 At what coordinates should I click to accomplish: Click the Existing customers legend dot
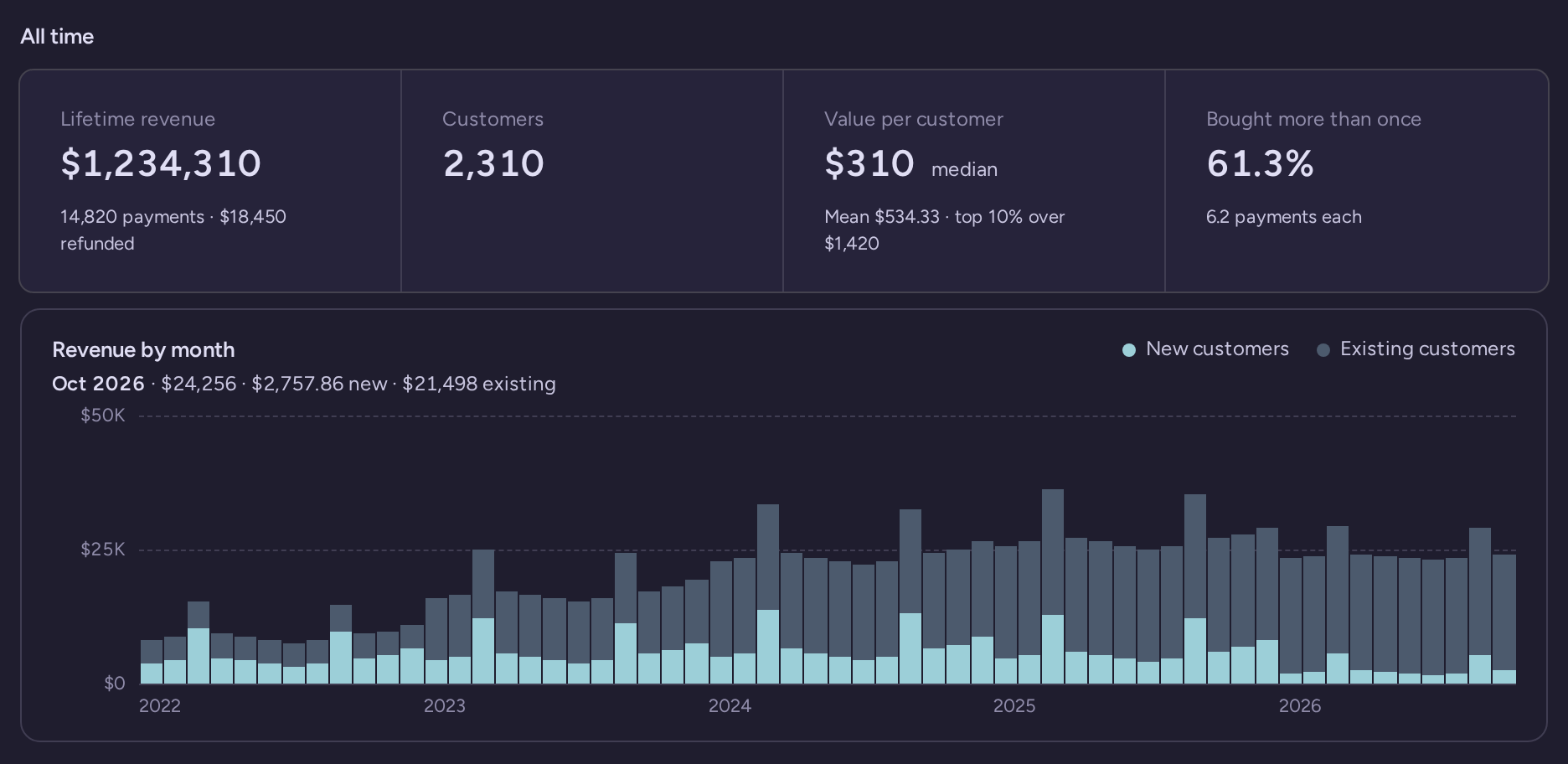(x=1323, y=350)
